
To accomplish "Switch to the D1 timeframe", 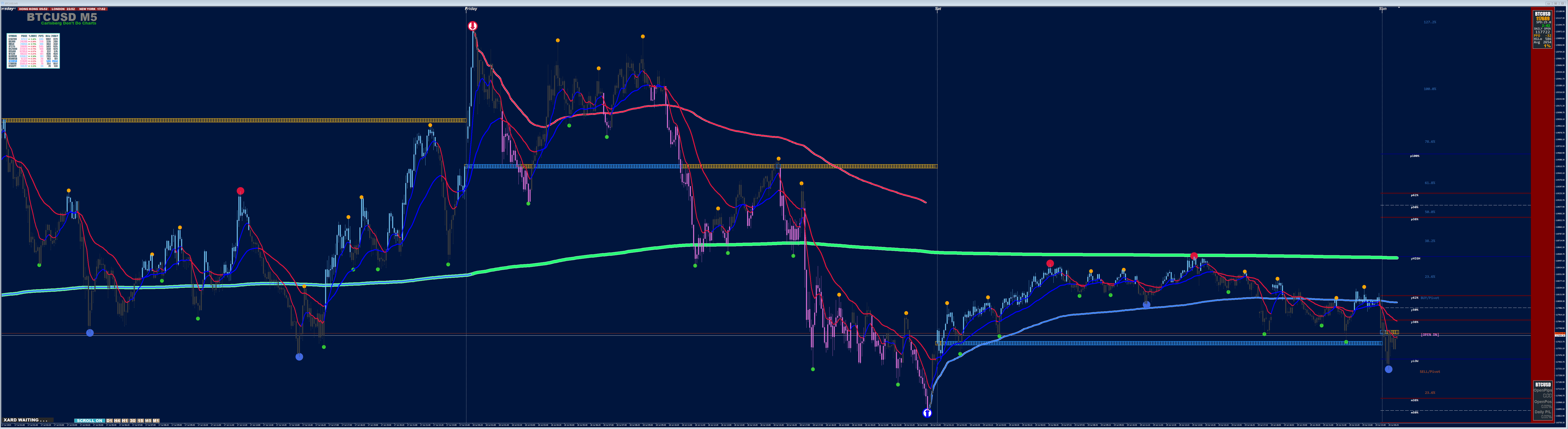I will click(x=110, y=420).
